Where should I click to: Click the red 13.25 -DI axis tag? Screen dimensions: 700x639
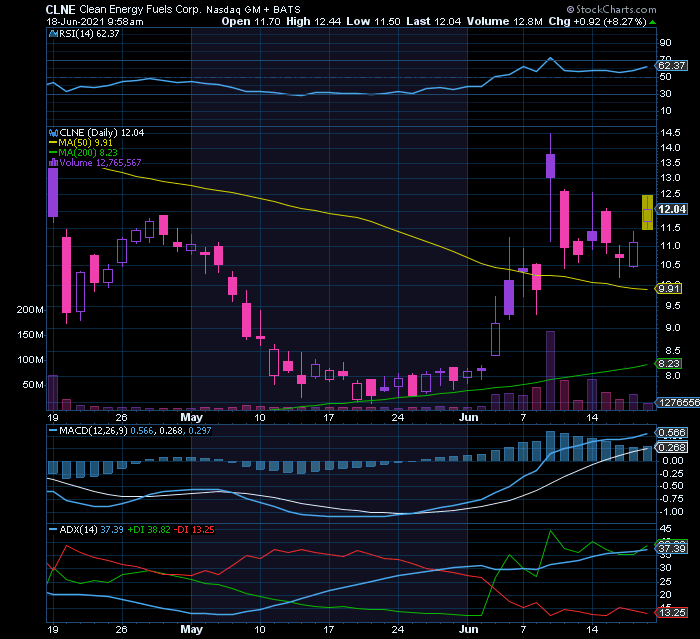(671, 612)
